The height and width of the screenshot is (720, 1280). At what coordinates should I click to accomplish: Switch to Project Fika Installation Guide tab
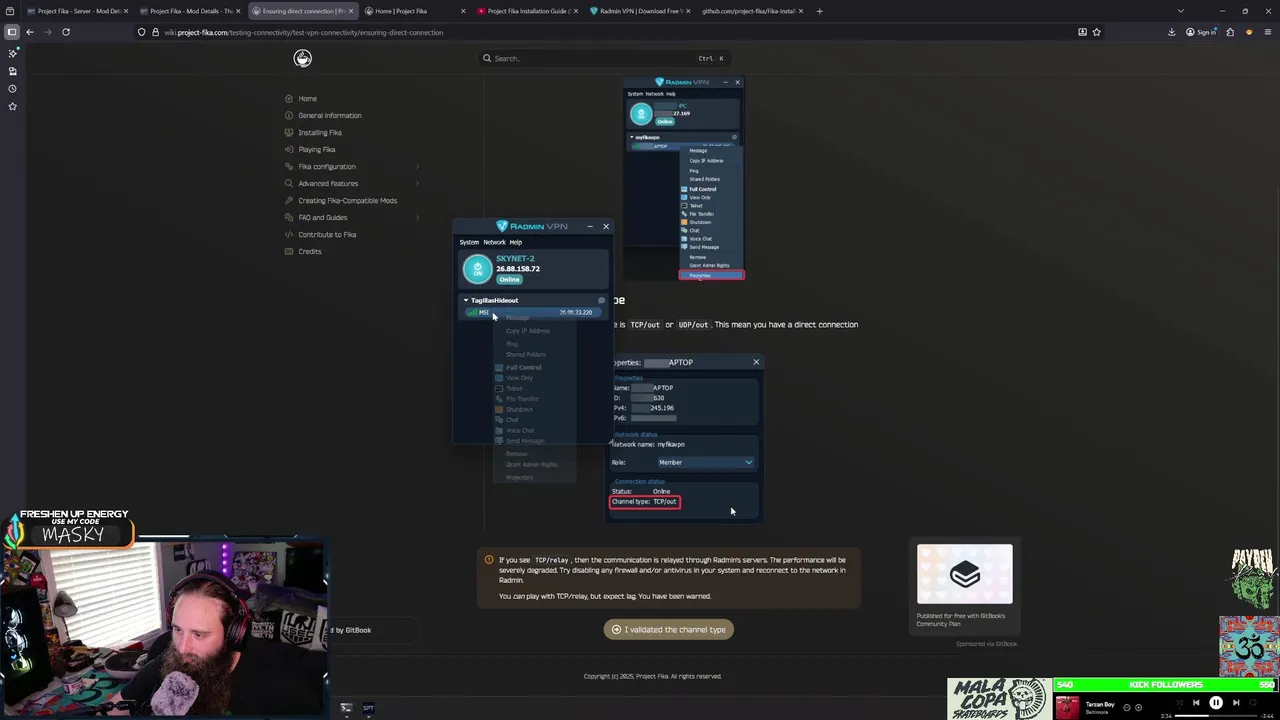click(x=528, y=11)
